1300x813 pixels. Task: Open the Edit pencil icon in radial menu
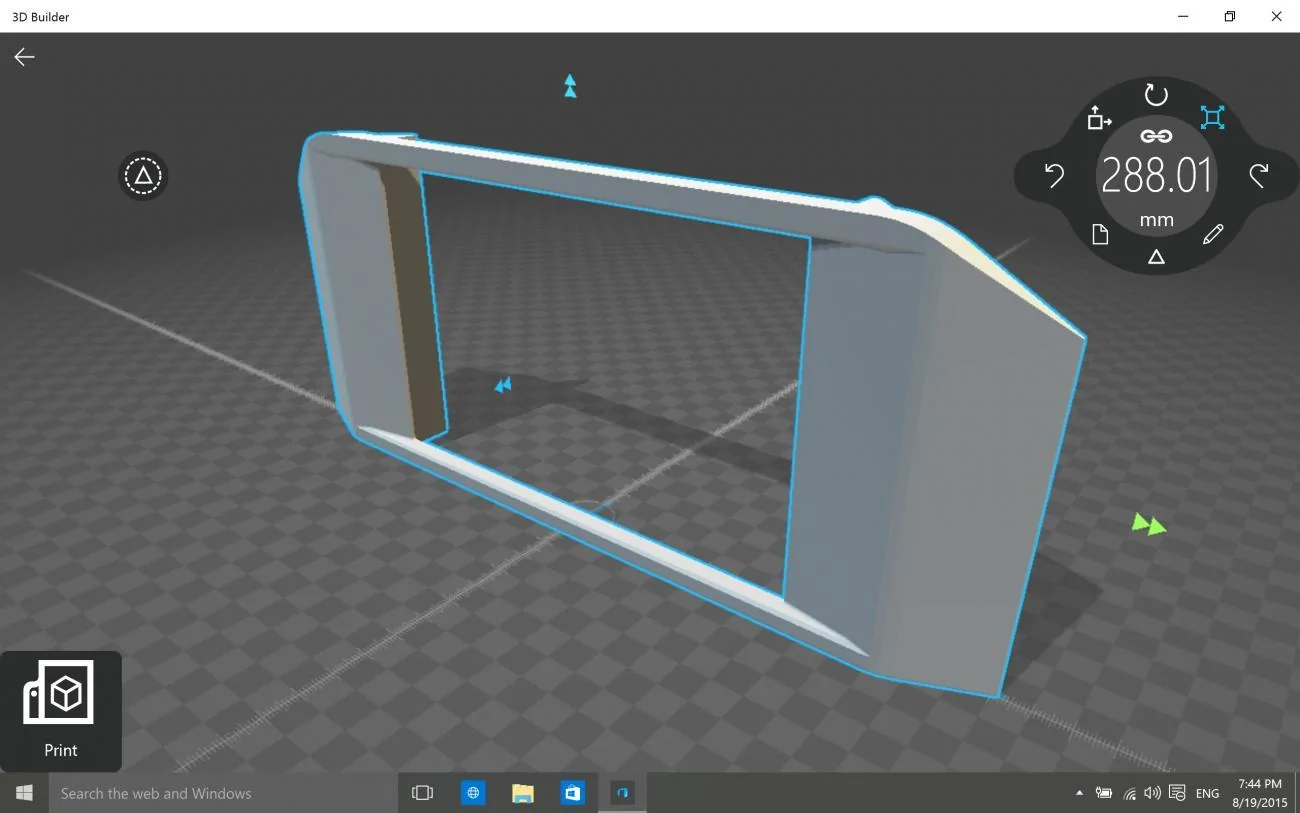1212,235
